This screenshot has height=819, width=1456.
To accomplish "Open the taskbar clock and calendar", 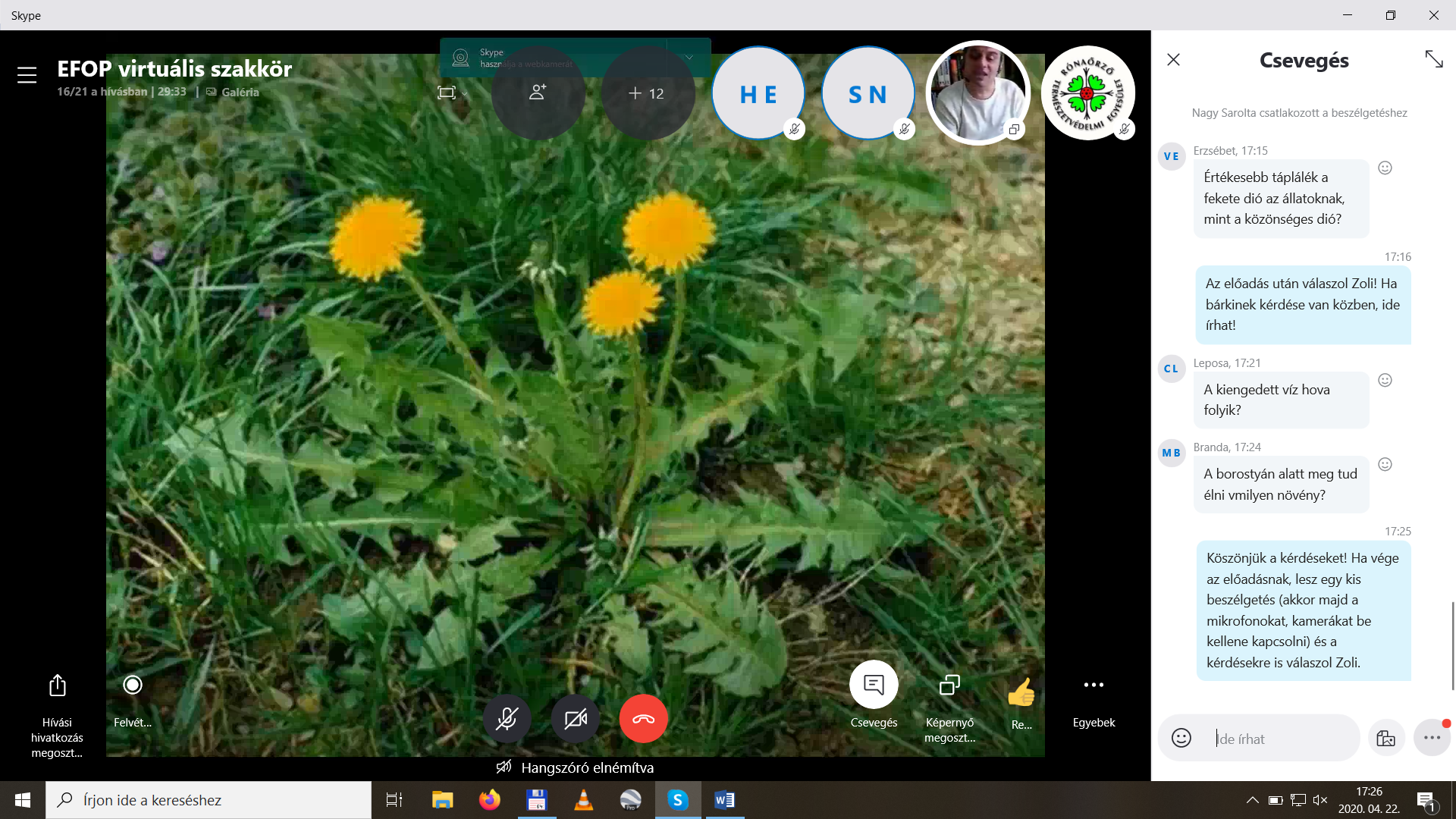I will tap(1369, 800).
